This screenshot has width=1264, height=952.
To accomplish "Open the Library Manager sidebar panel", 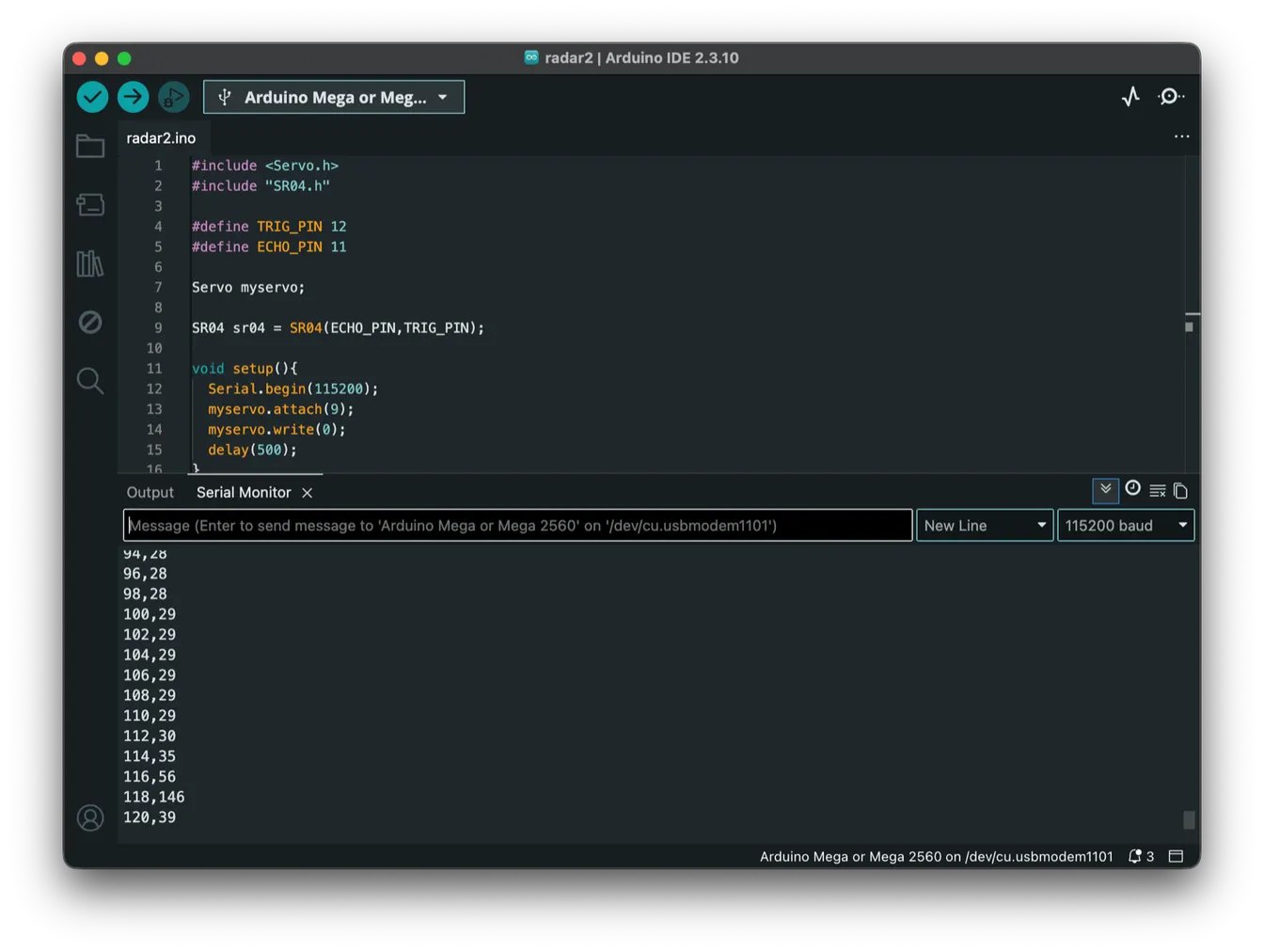I will [90, 263].
